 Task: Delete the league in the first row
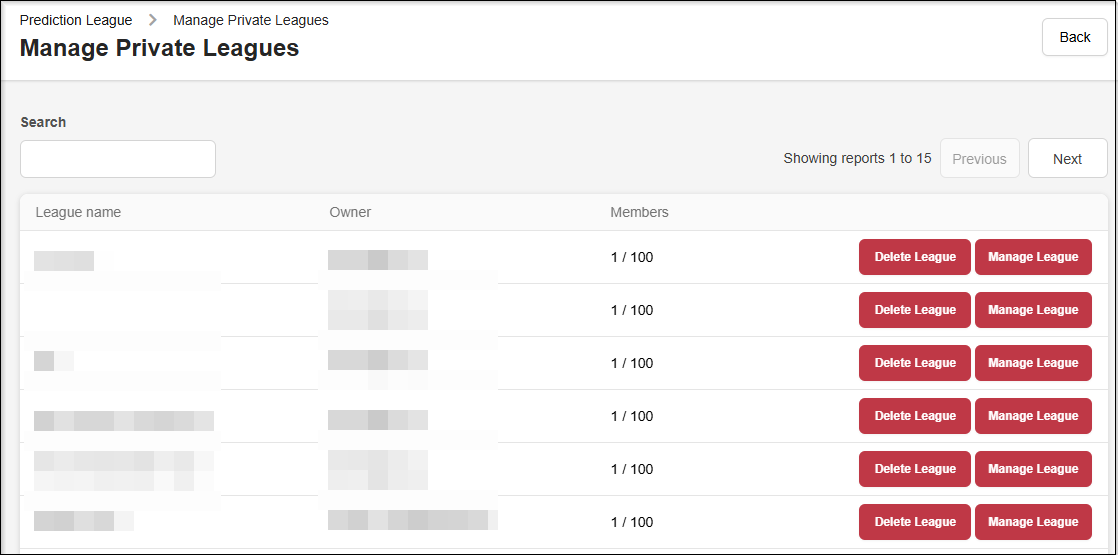coord(914,257)
